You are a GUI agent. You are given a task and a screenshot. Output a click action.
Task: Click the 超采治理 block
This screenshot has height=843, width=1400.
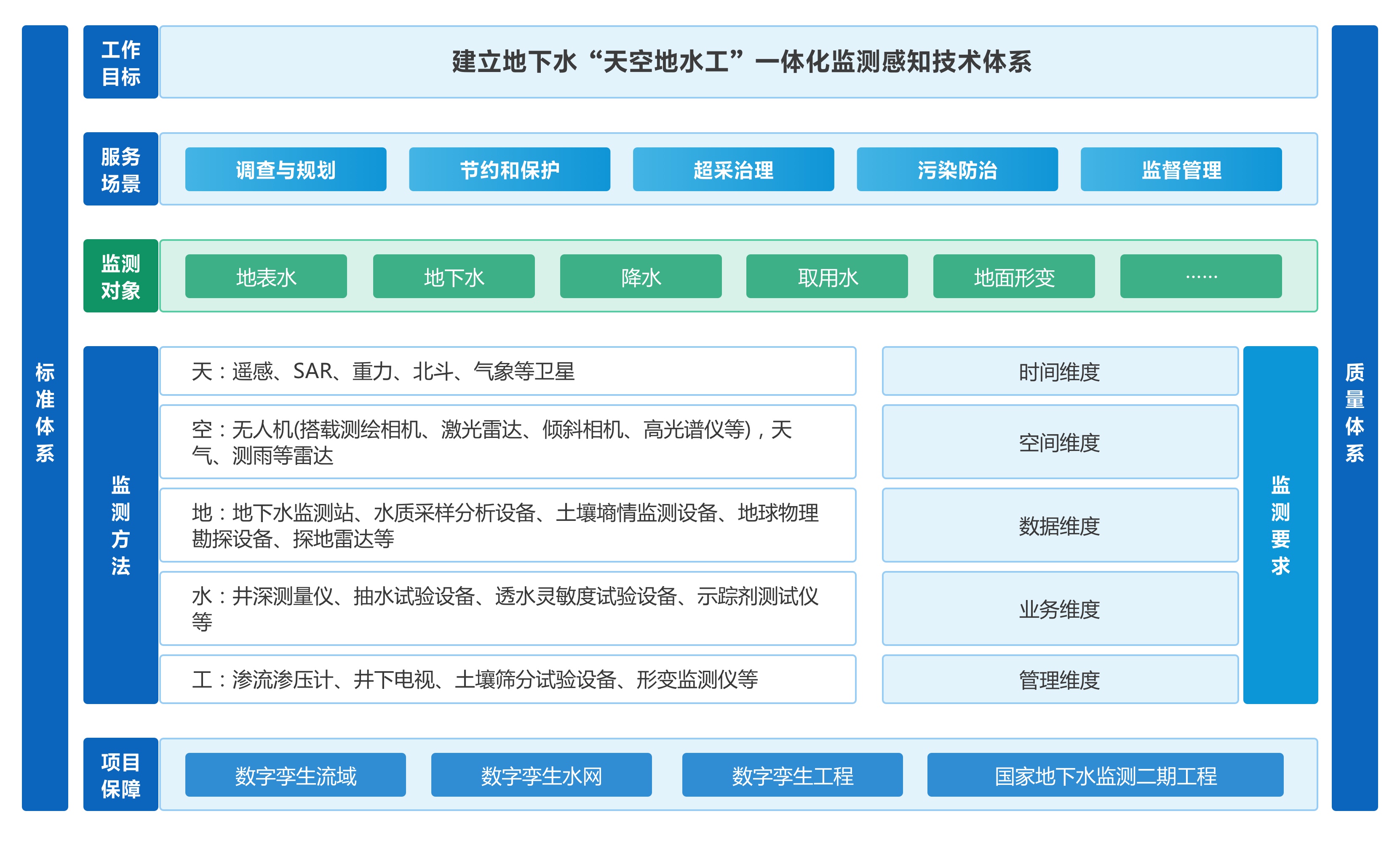point(733,169)
